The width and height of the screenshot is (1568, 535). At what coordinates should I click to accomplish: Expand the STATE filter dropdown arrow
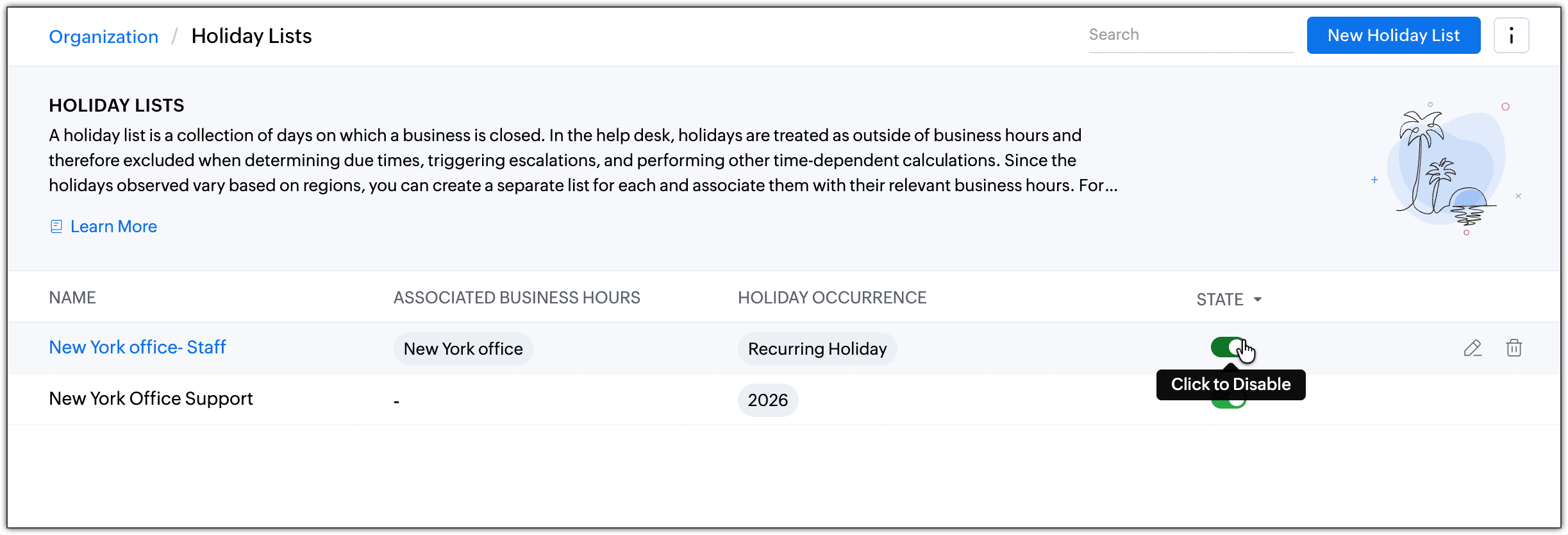pyautogui.click(x=1258, y=299)
